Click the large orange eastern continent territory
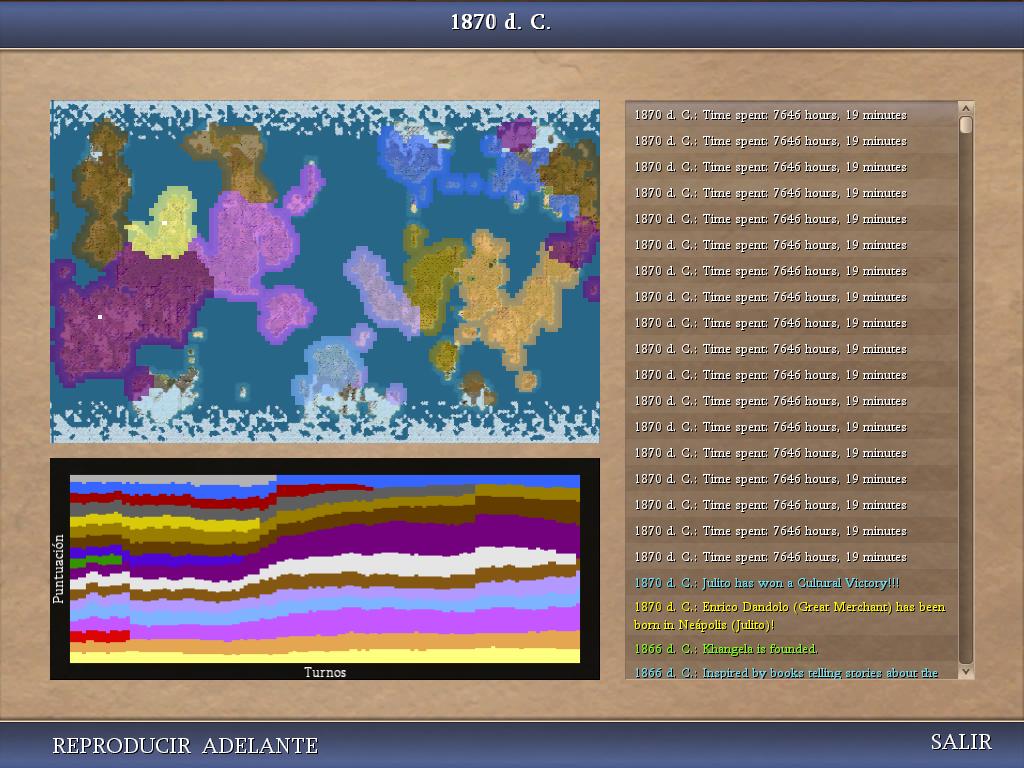 click(500, 290)
